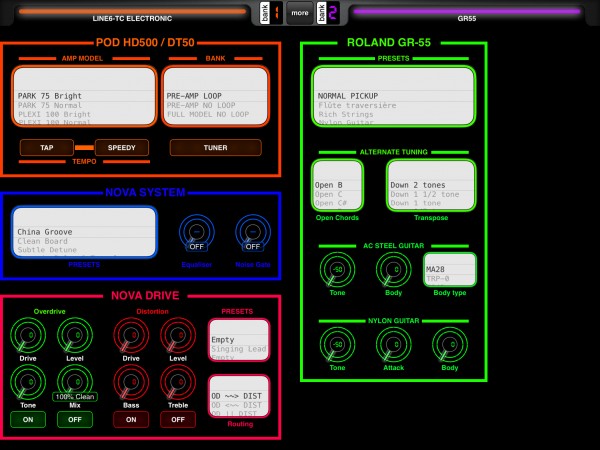Adjust the Overdrive Level knob
Screen dimensions: 600x450
(x=75, y=335)
